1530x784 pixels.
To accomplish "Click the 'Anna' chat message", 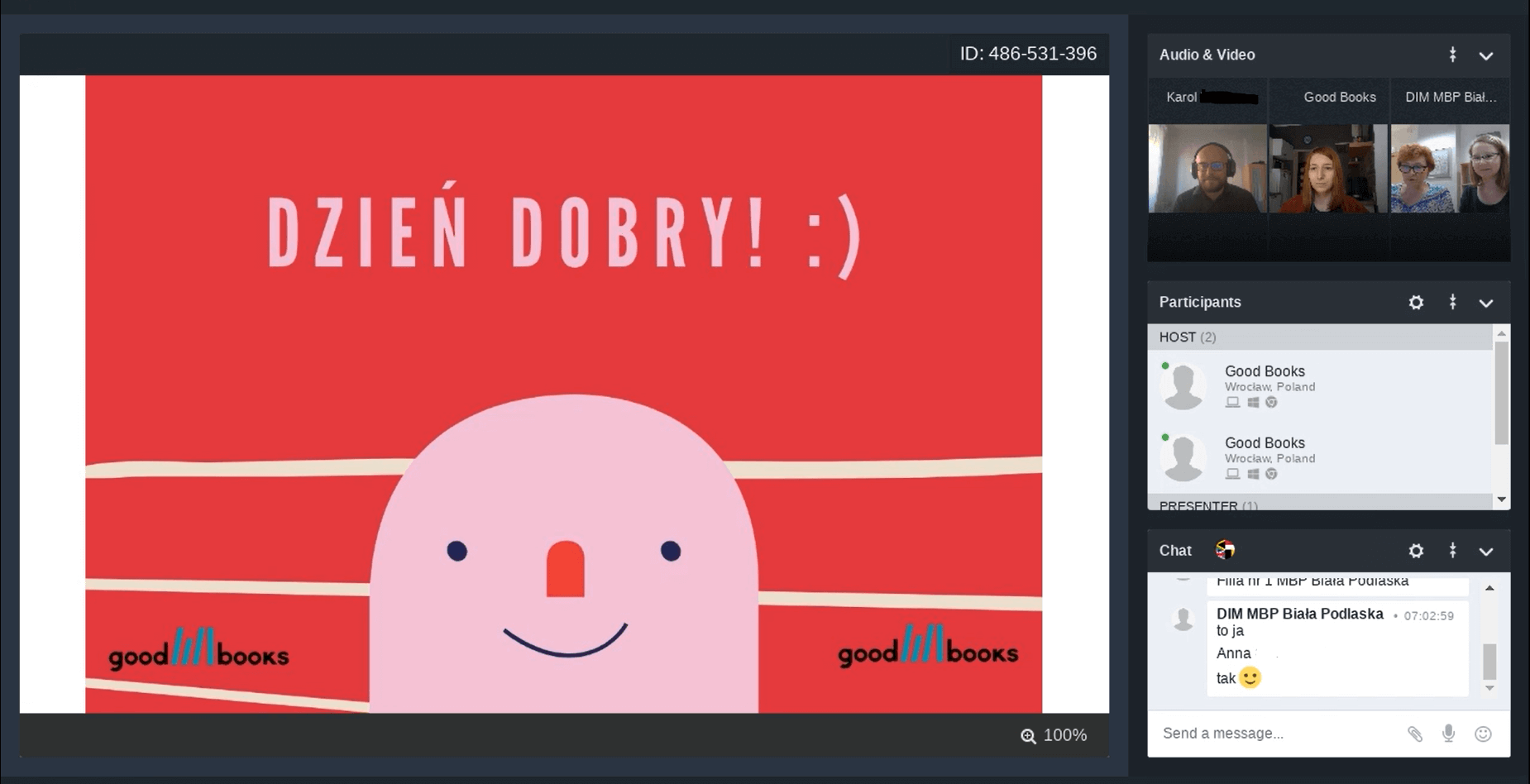I will pyautogui.click(x=1233, y=653).
